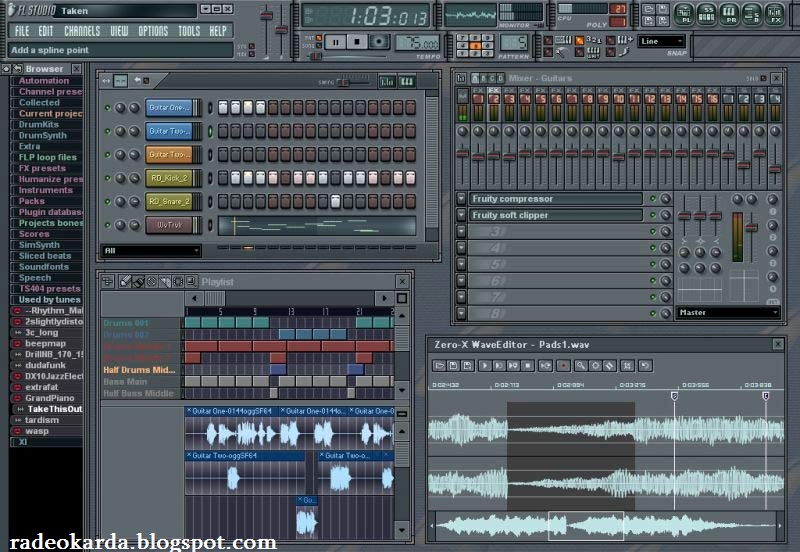Click the WaveEditor save as icon

[467, 365]
